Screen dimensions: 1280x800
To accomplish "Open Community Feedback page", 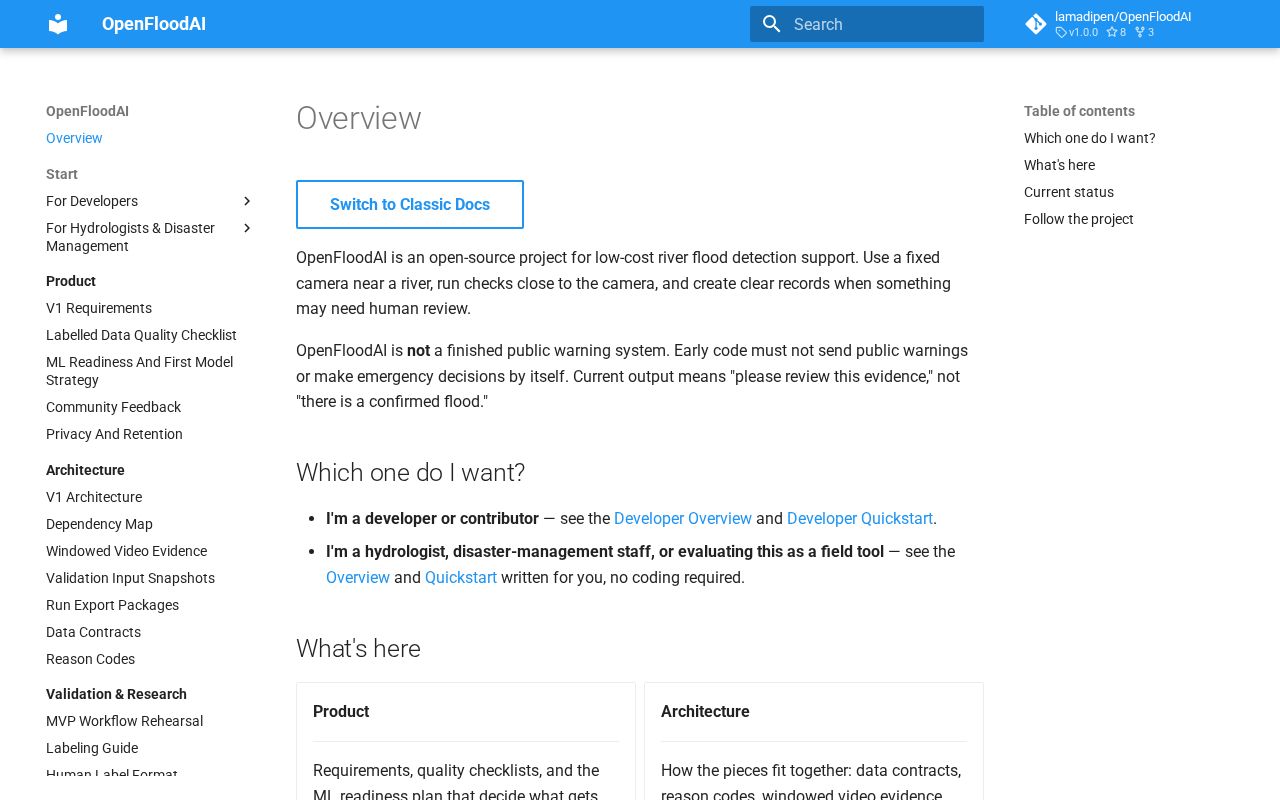I will pos(113,407).
